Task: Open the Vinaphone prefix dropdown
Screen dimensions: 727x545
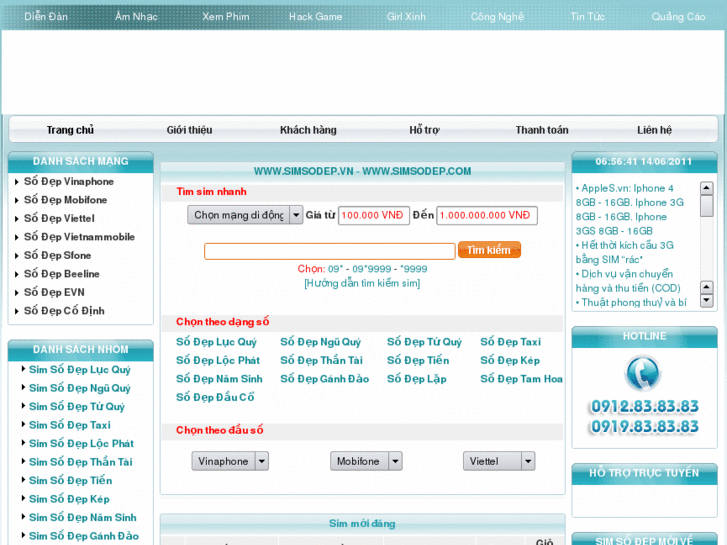Action: tap(230, 461)
